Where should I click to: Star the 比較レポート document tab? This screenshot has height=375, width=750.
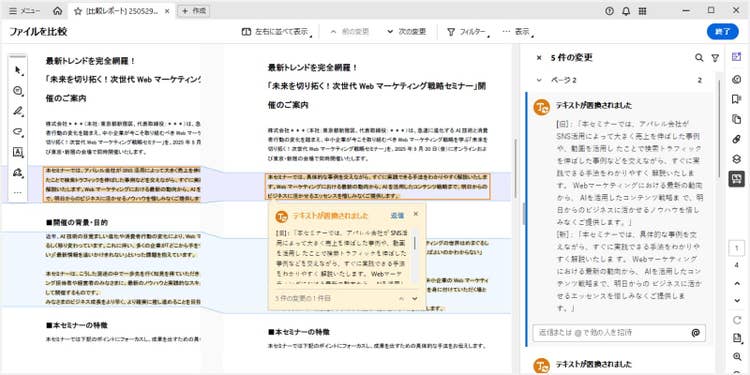tap(78, 11)
